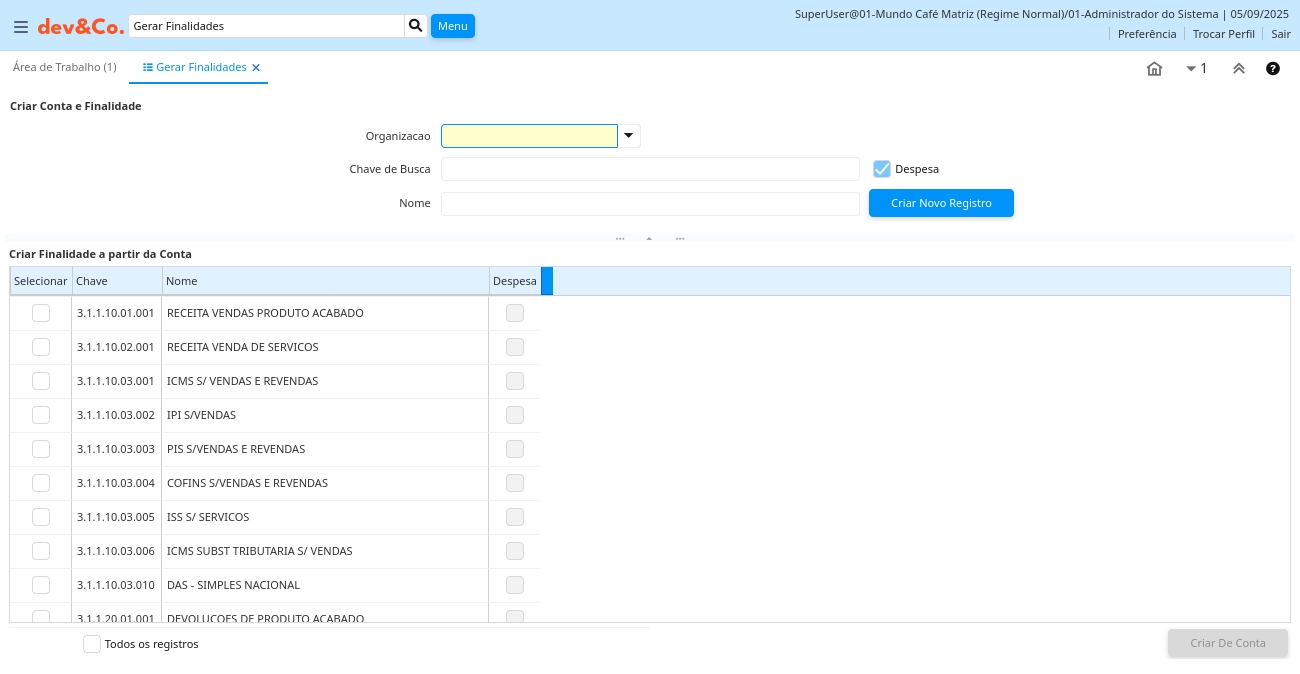Open the open windows dropdown counter
The height and width of the screenshot is (674, 1300).
click(1196, 69)
